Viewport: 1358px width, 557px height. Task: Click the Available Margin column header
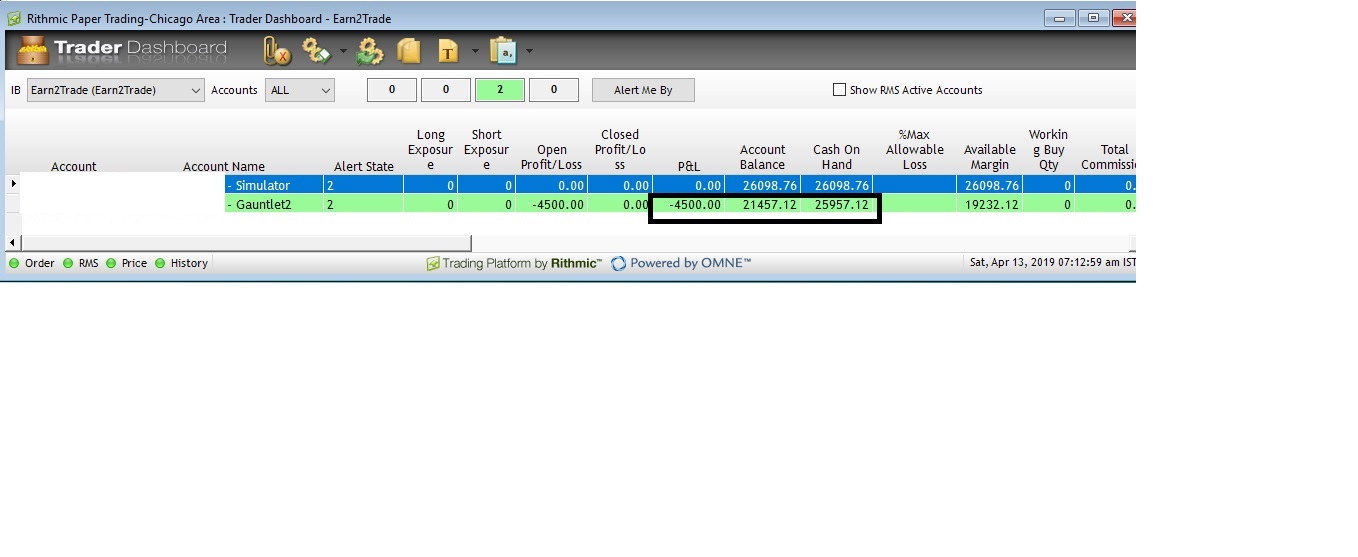click(x=990, y=157)
